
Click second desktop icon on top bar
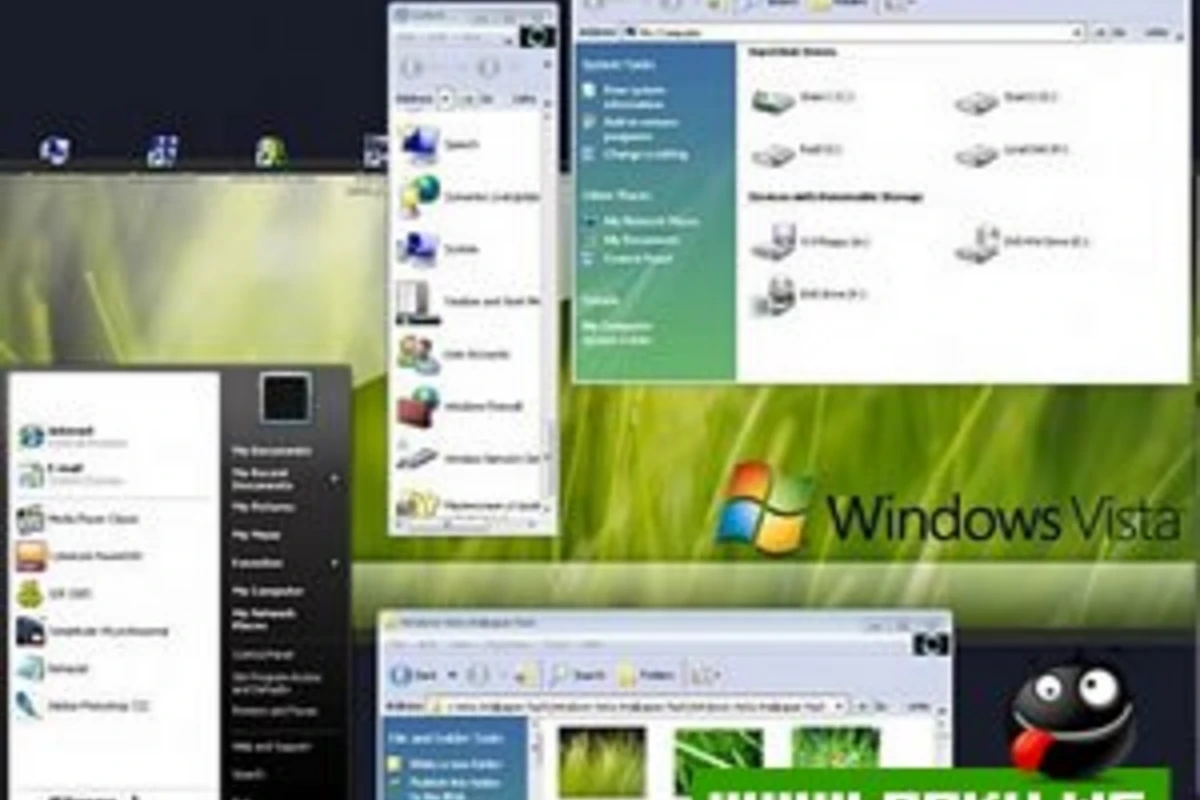tap(162, 151)
